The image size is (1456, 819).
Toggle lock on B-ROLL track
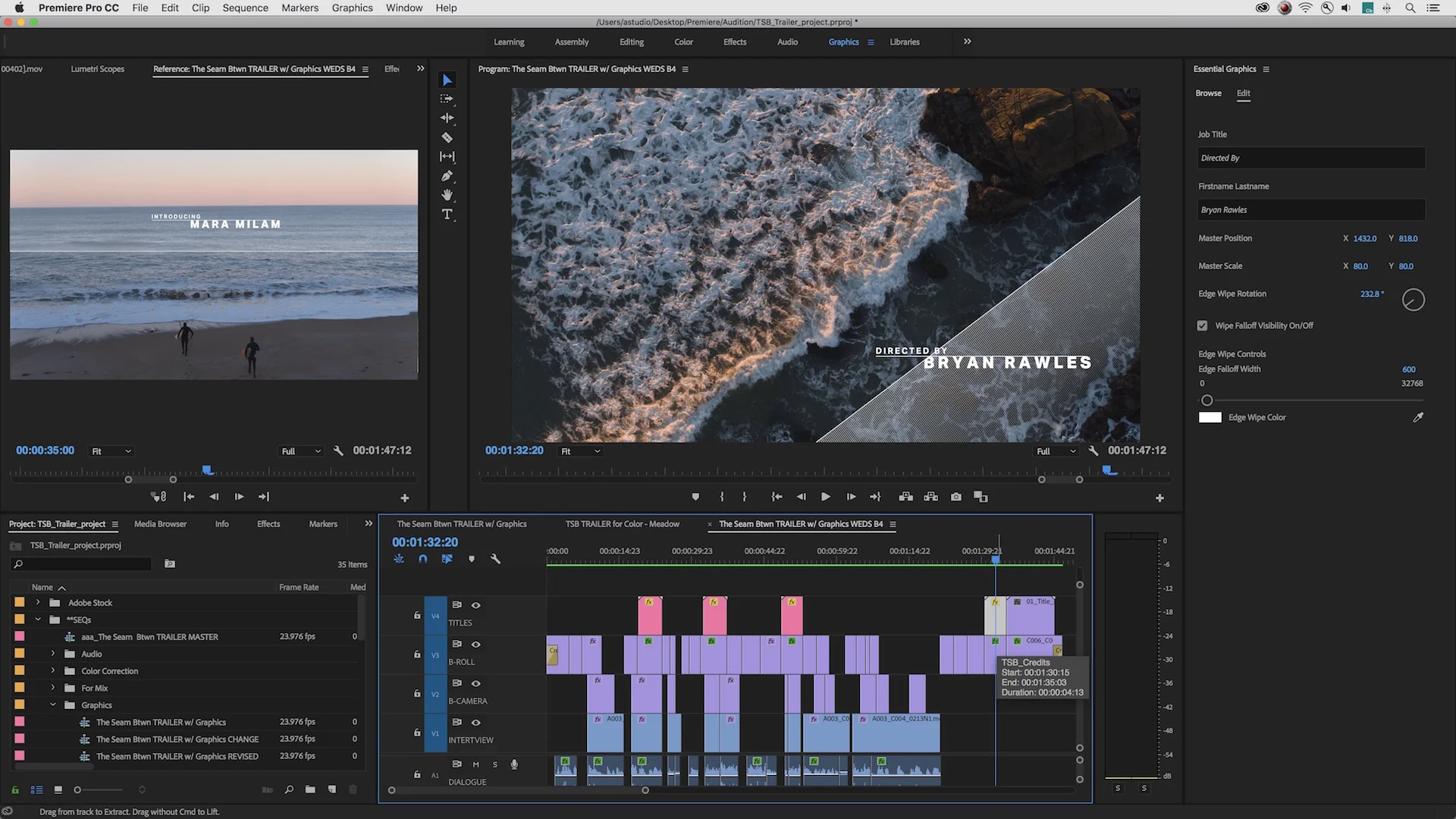click(x=416, y=654)
